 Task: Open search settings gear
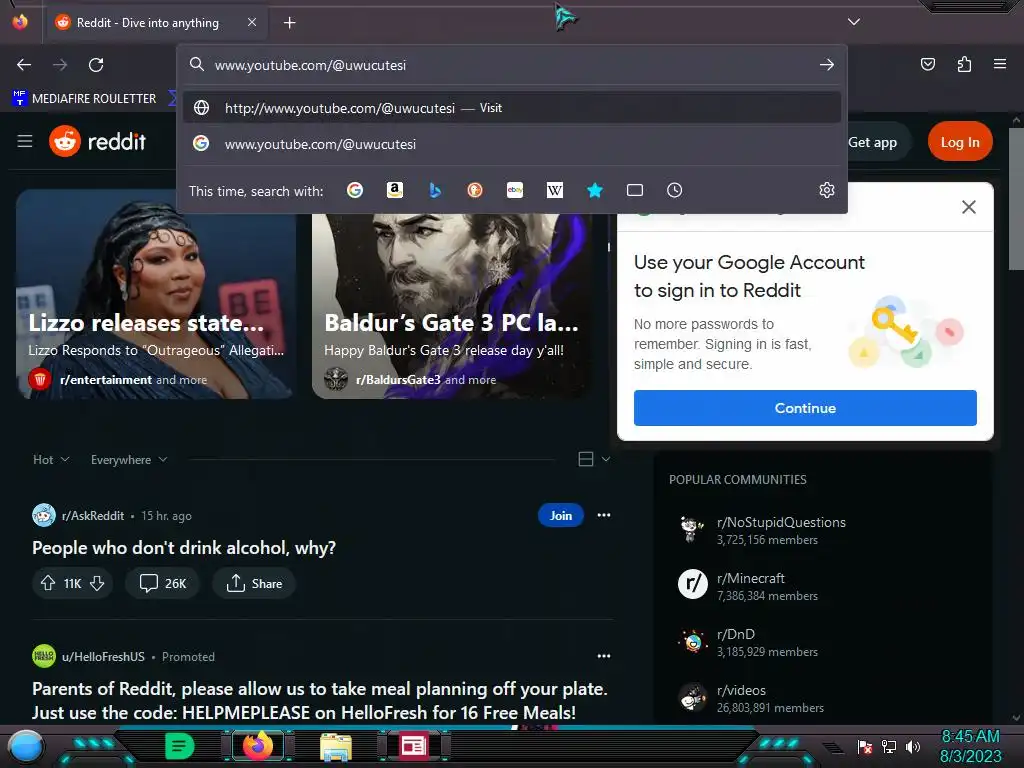827,190
